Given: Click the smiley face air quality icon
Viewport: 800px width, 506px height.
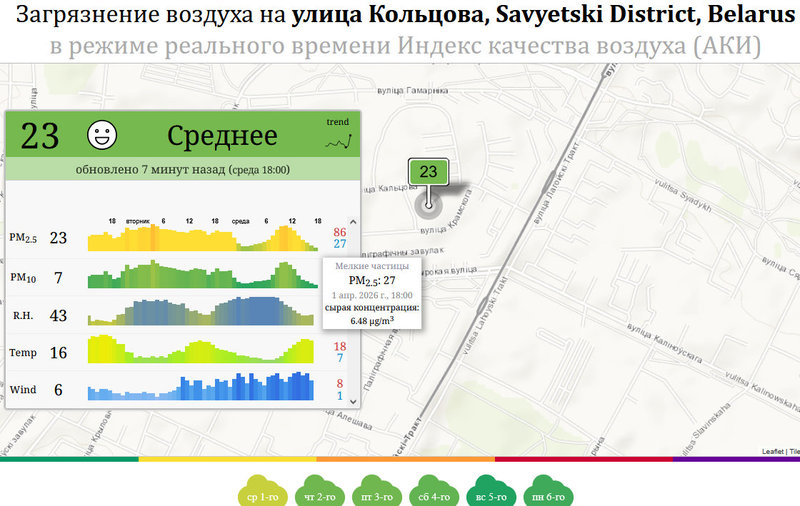Looking at the screenshot, I should click(x=102, y=135).
